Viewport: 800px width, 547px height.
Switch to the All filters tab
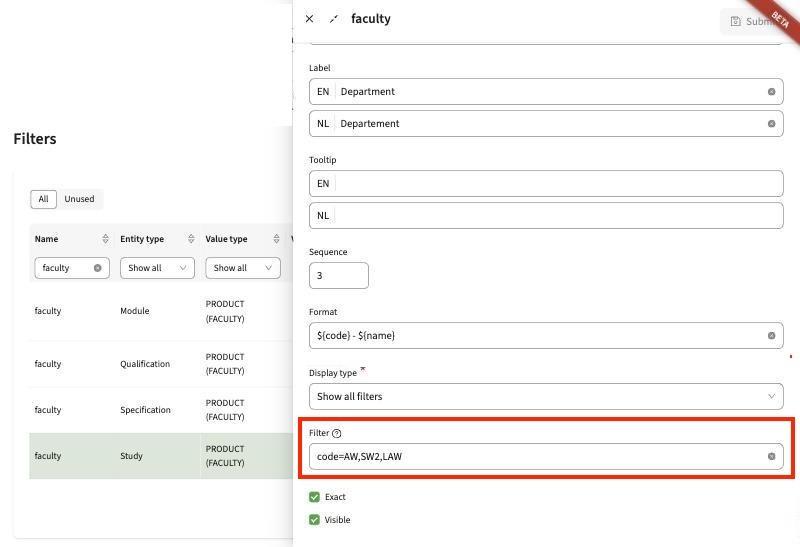(43, 199)
